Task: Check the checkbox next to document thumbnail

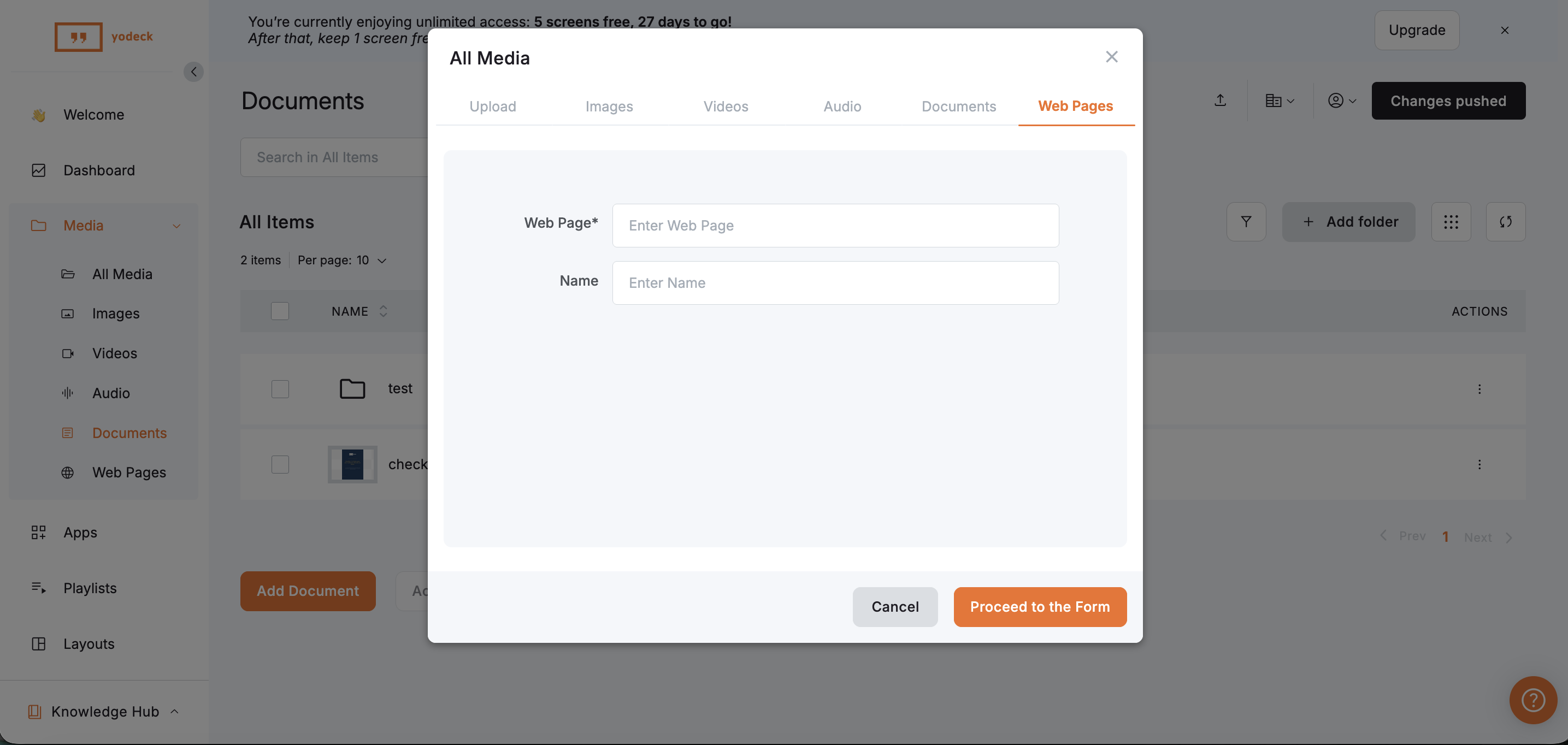Action: (280, 464)
